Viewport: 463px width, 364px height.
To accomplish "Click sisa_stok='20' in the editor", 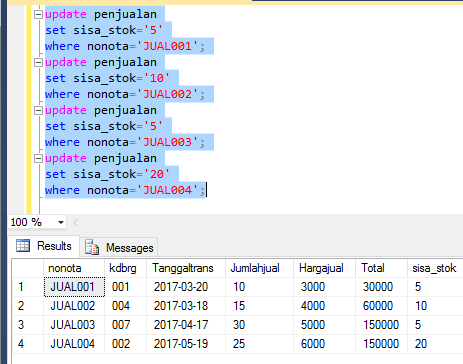I will pos(121,174).
